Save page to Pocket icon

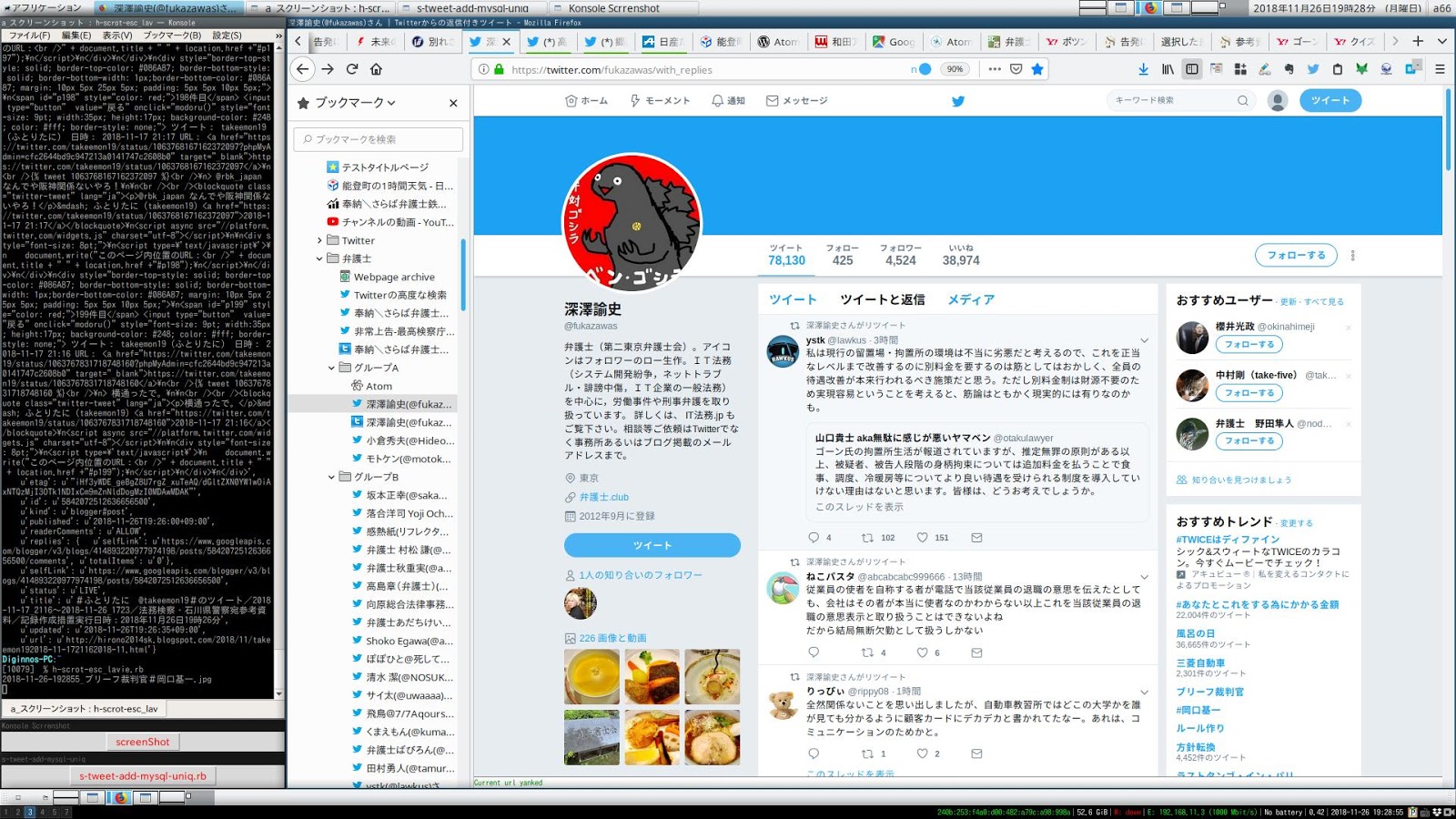(x=1016, y=69)
